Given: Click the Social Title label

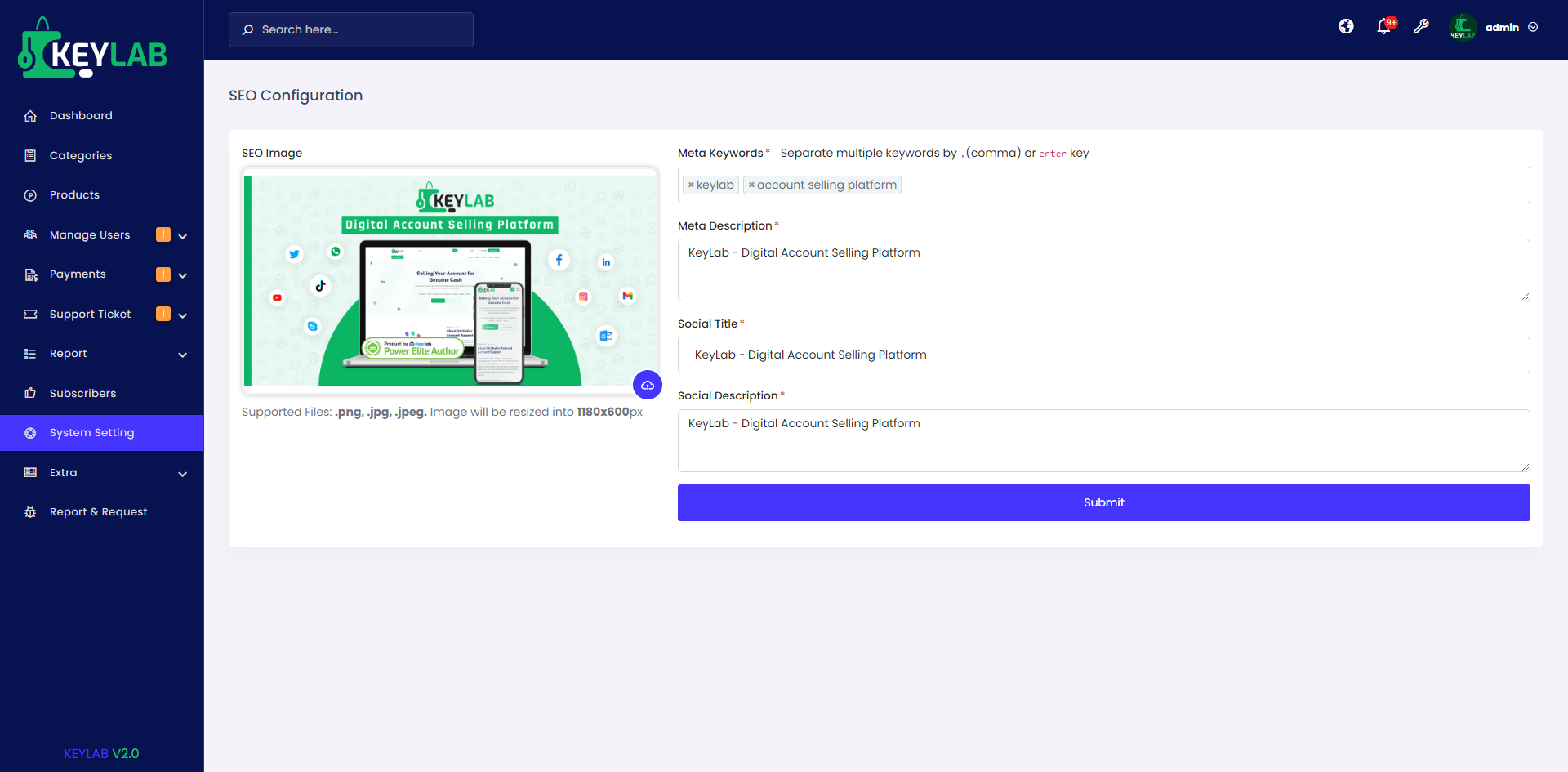Looking at the screenshot, I should point(708,324).
